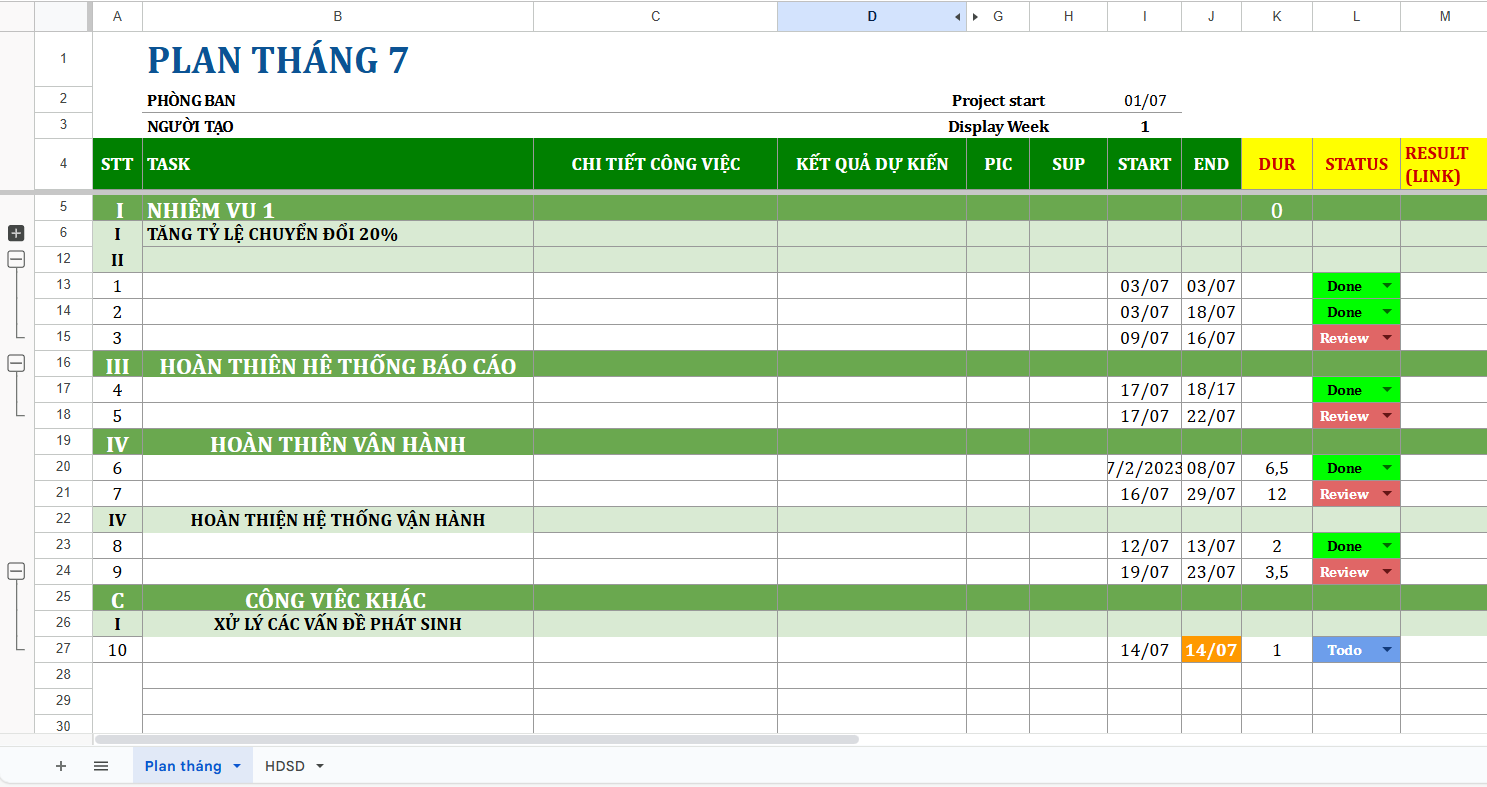Image resolution: width=1487 pixels, height=787 pixels.
Task: Click the horizontal scrollbar at the bottom
Action: pyautogui.click(x=476, y=739)
